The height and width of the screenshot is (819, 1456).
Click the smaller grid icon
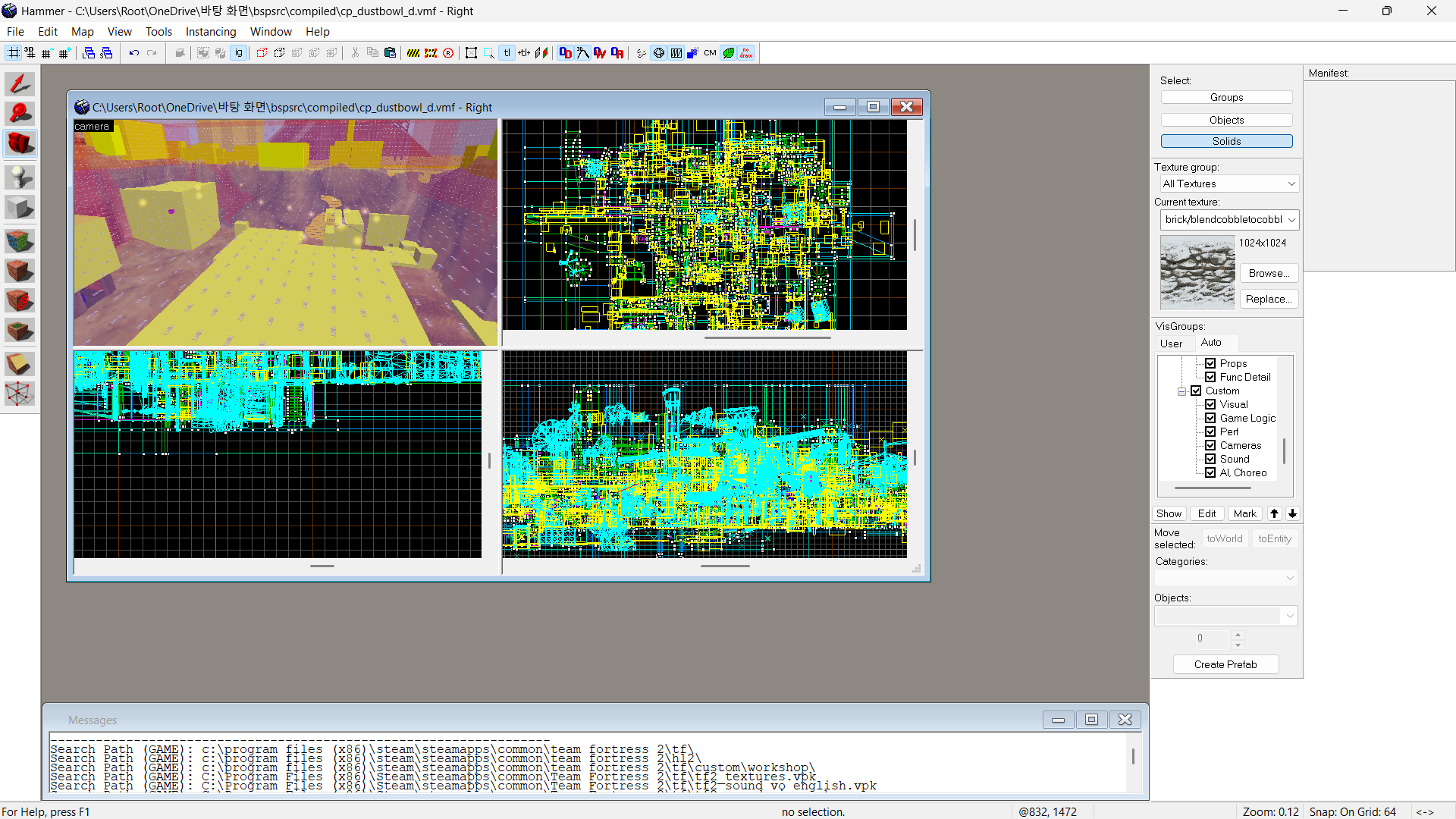pos(47,53)
